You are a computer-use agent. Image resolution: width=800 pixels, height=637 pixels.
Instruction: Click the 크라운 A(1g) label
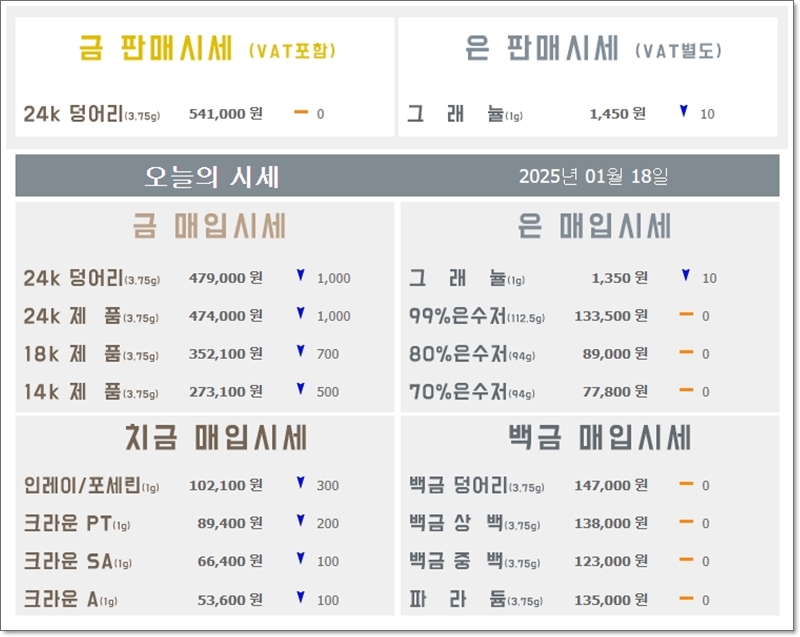tap(71, 599)
